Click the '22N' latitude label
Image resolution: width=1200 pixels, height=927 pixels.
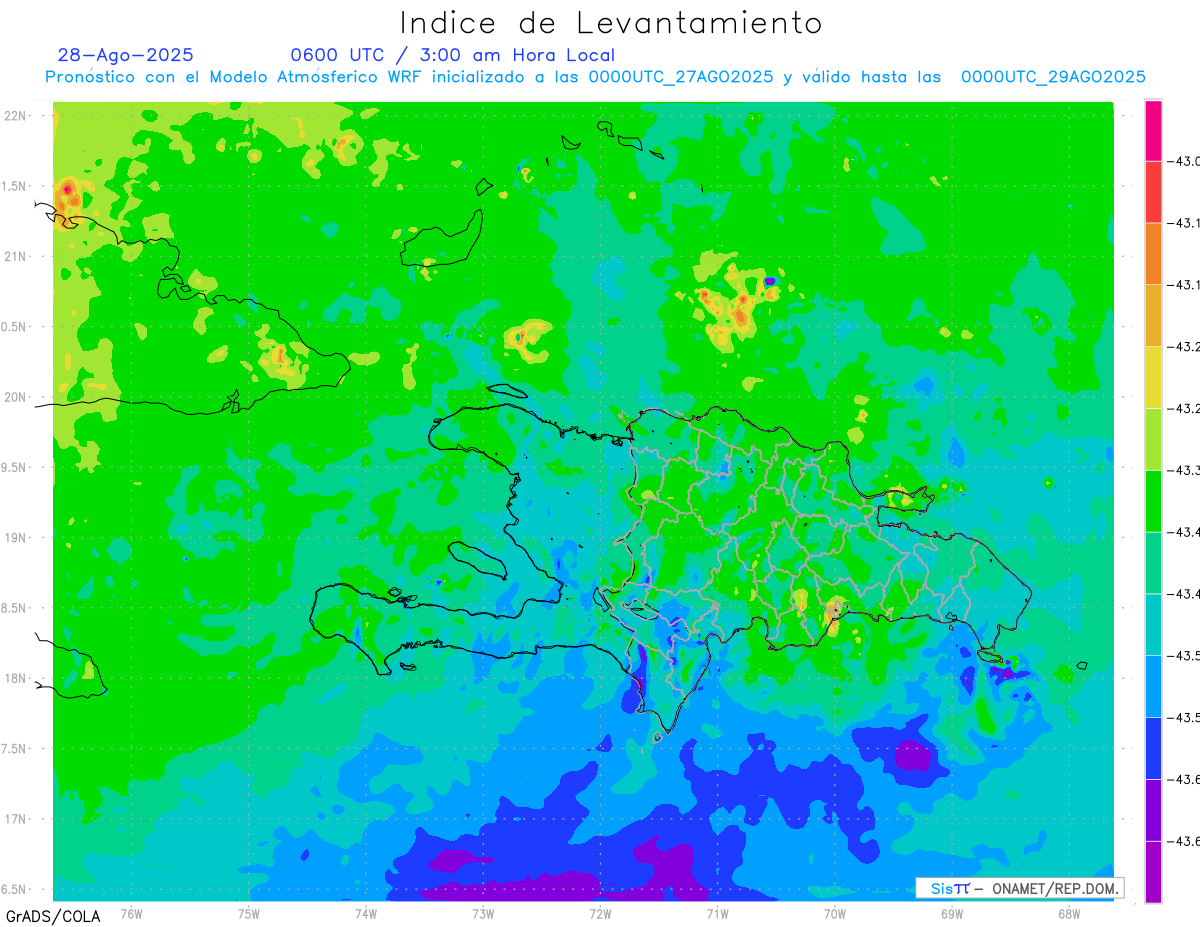16,115
